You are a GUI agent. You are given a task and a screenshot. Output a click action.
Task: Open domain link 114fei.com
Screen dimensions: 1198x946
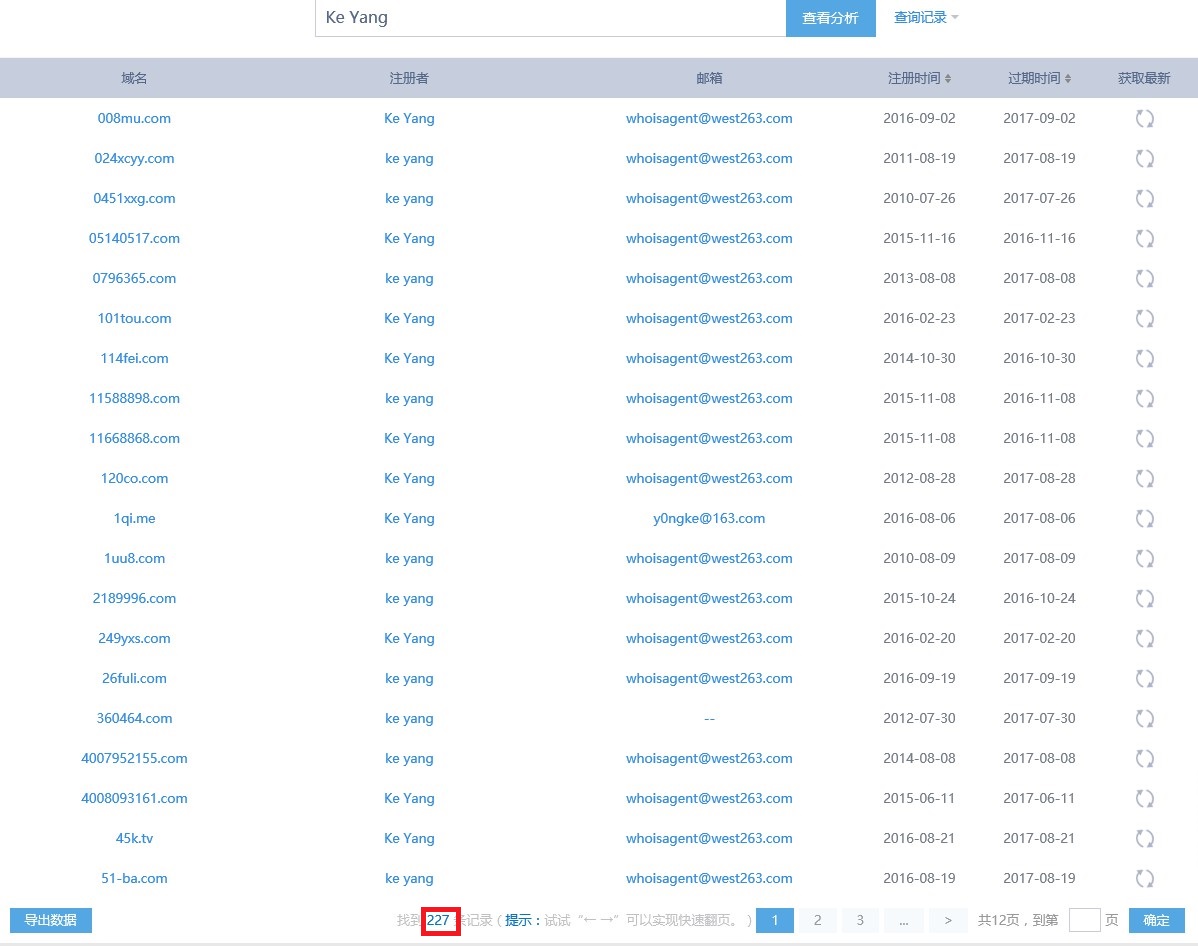(x=134, y=358)
